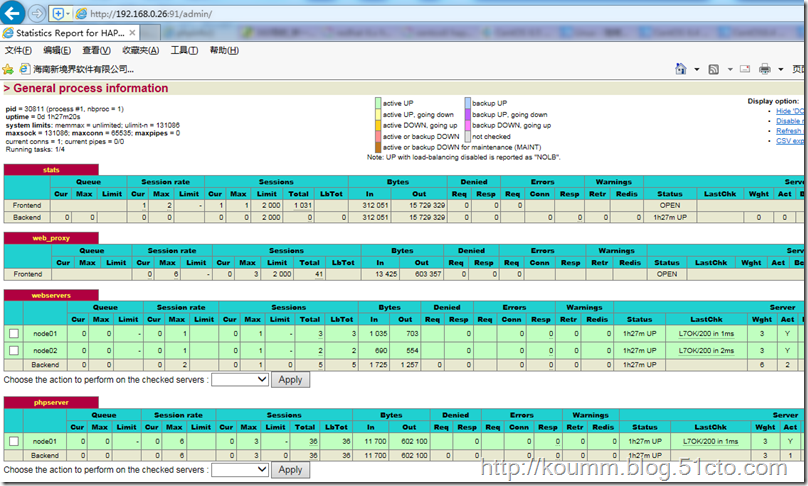Click the Backend row label in phpserver table
Screen dimensions: 808x486
(45, 456)
